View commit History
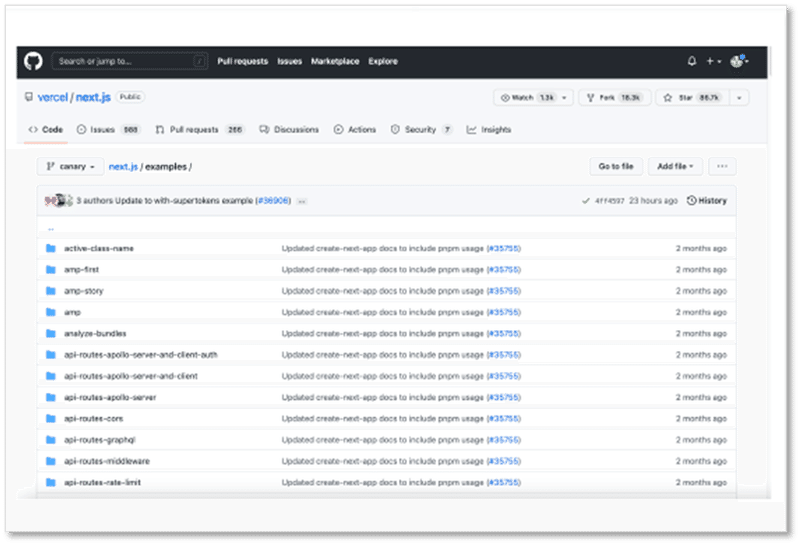 pyautogui.click(x=707, y=201)
